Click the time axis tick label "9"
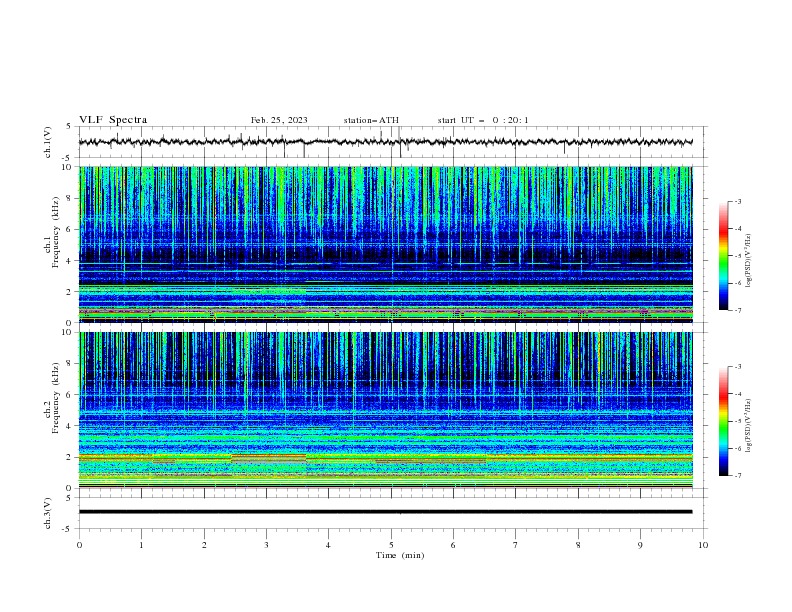792x612 pixels. (640, 545)
